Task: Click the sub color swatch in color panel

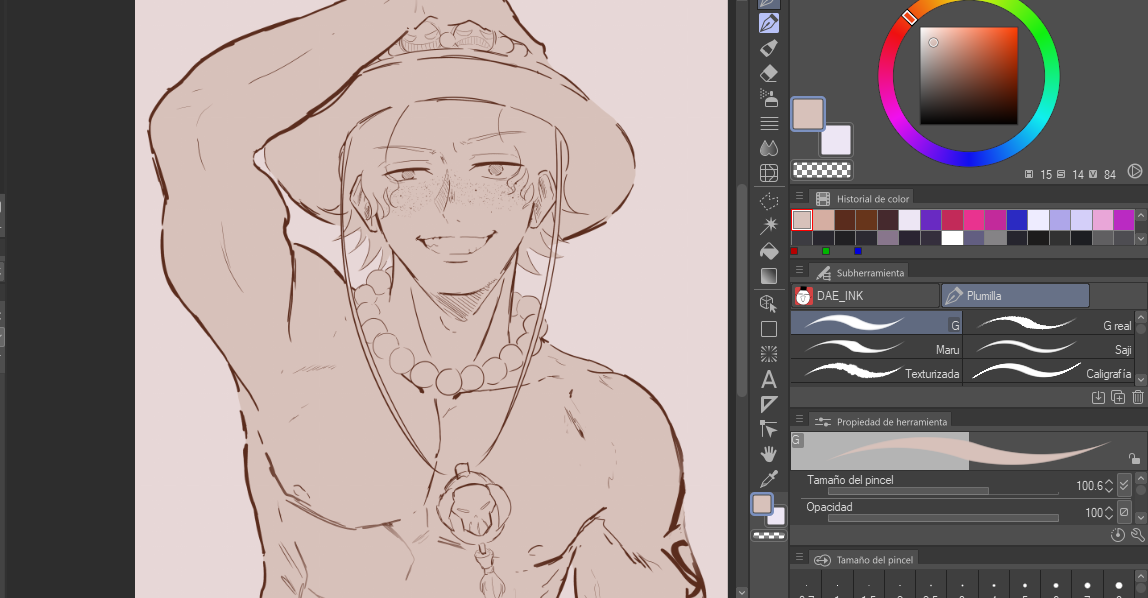Action: pos(835,140)
